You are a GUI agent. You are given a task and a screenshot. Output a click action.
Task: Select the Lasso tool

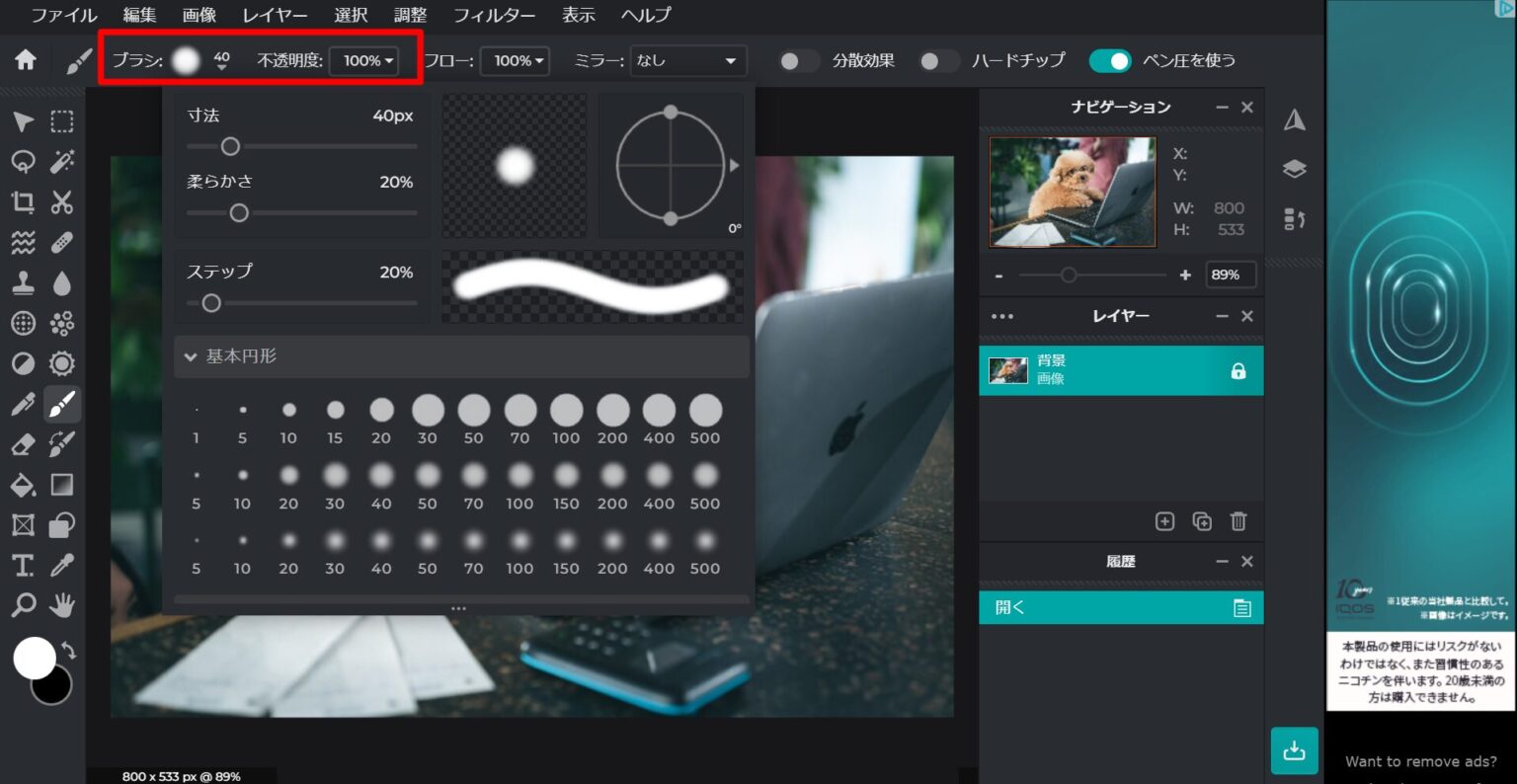pos(24,161)
